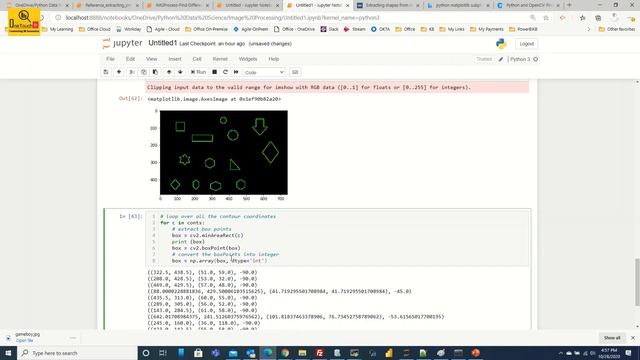Screen dimensions: 640x360
Task: Paste cells below using the toolbar icon
Action: click(x=155, y=72)
